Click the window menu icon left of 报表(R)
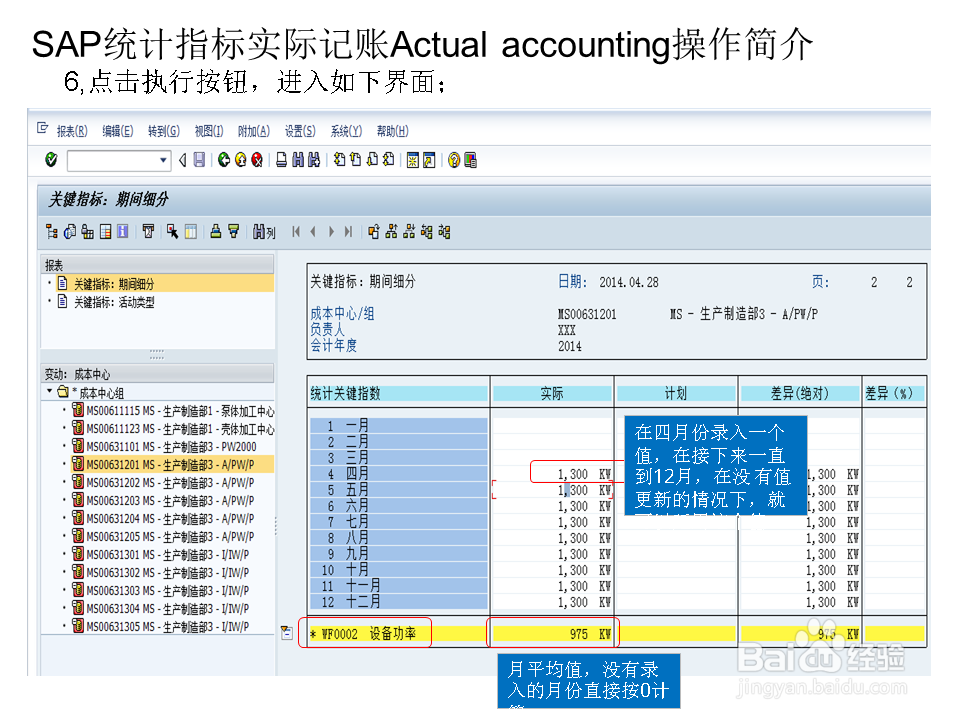 (x=42, y=128)
